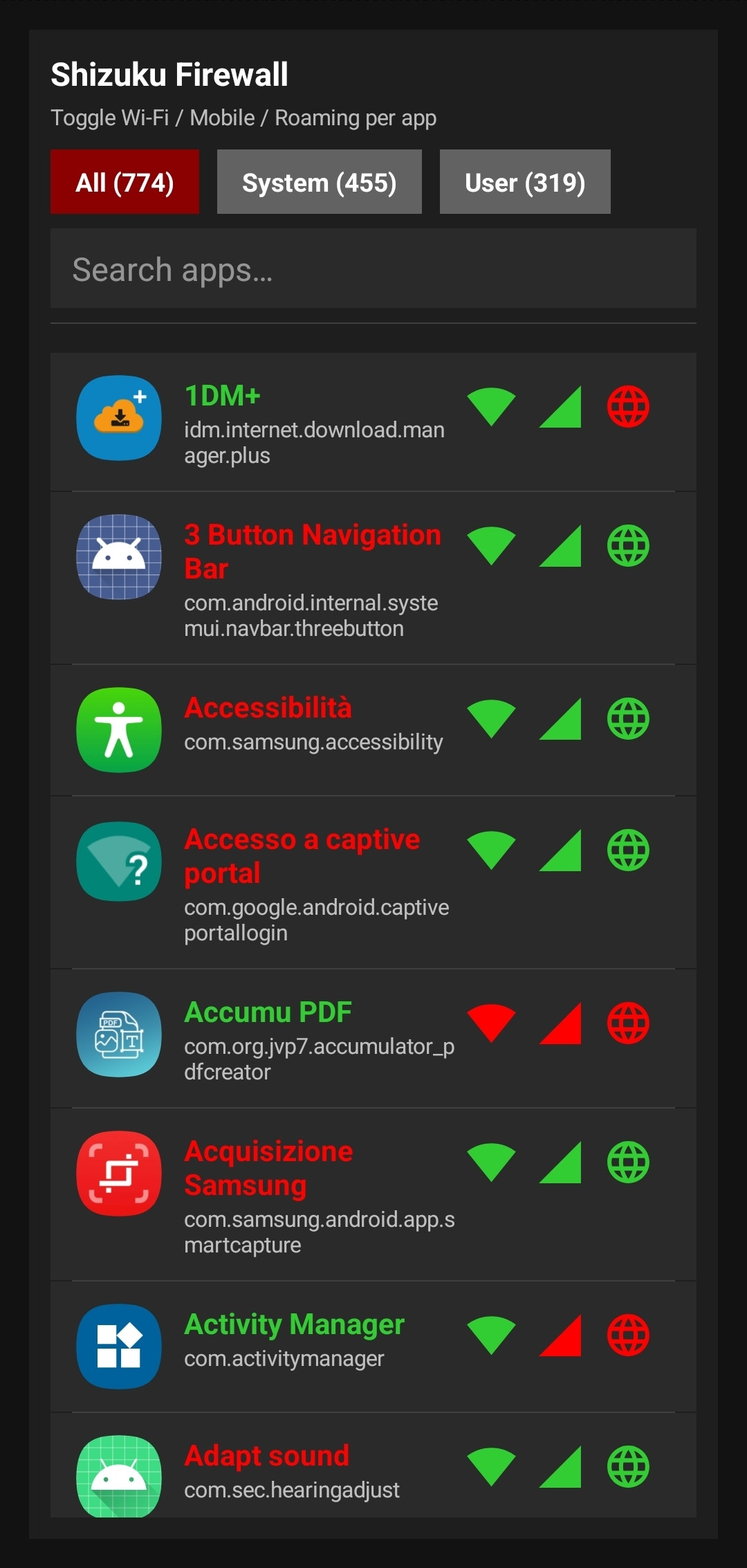Toggle roaming for Accessibilità

click(628, 718)
